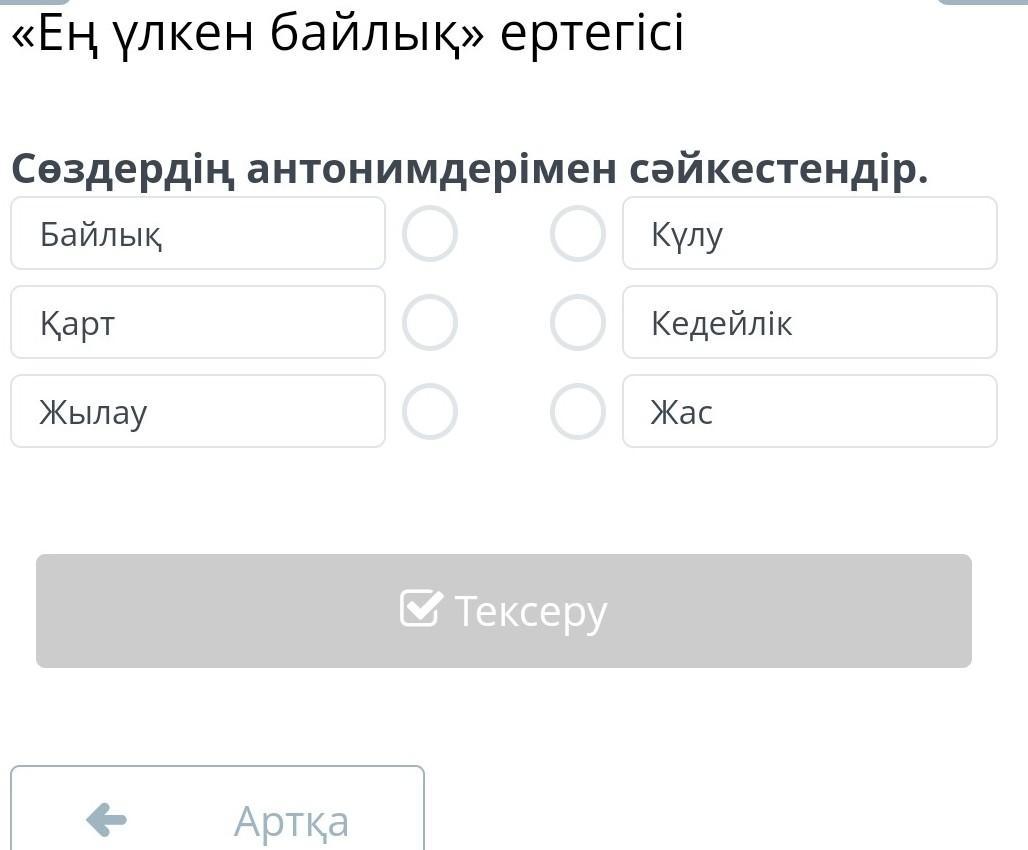1028x850 pixels.
Task: Click the Қарт word box
Action: (x=198, y=323)
